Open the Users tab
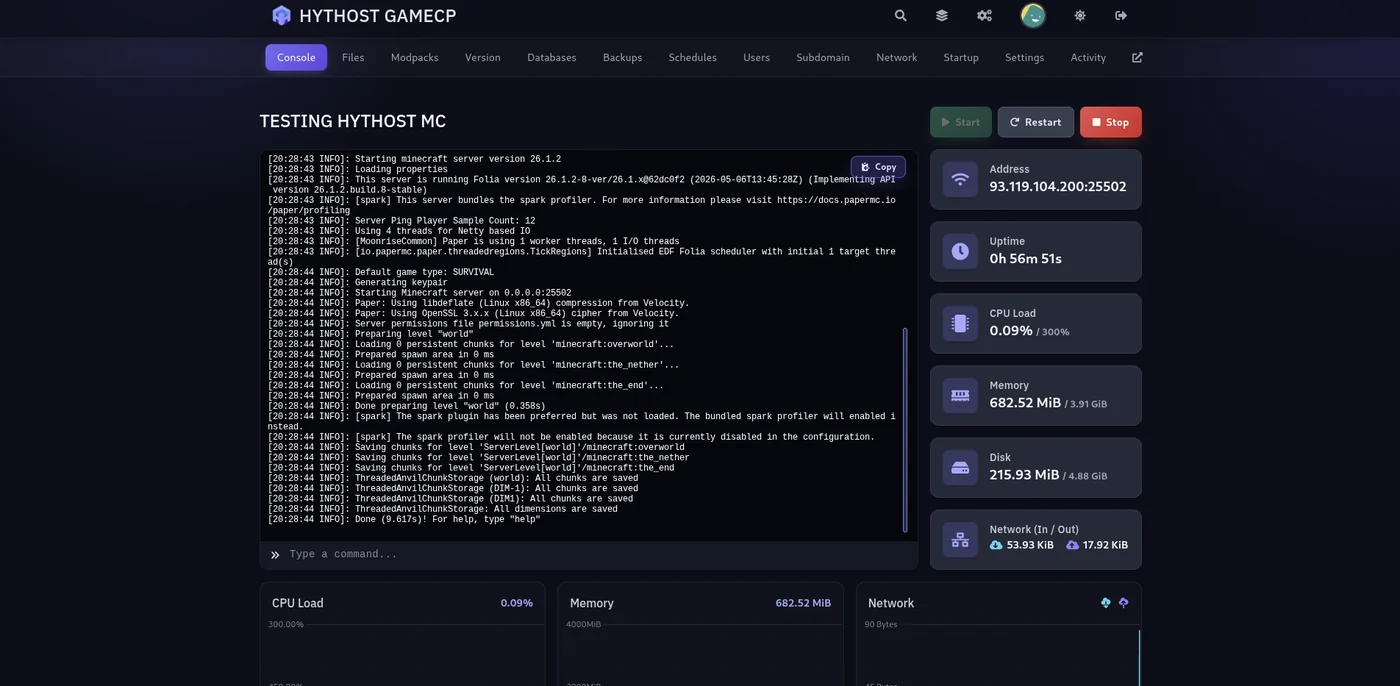Screen dimensions: 1400x686 pyautogui.click(x=757, y=57)
